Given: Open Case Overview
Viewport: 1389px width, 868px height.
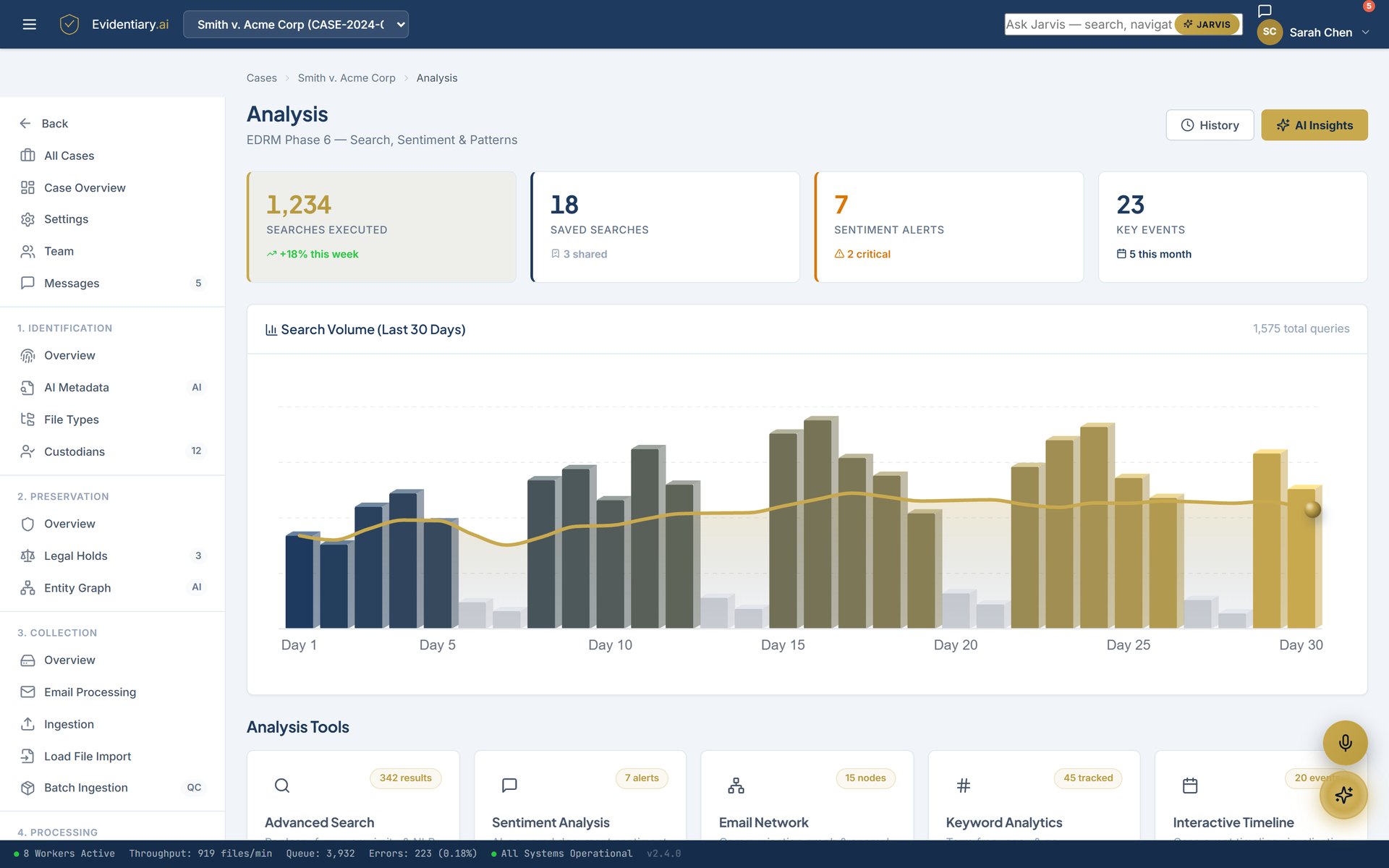Looking at the screenshot, I should click(x=112, y=187).
